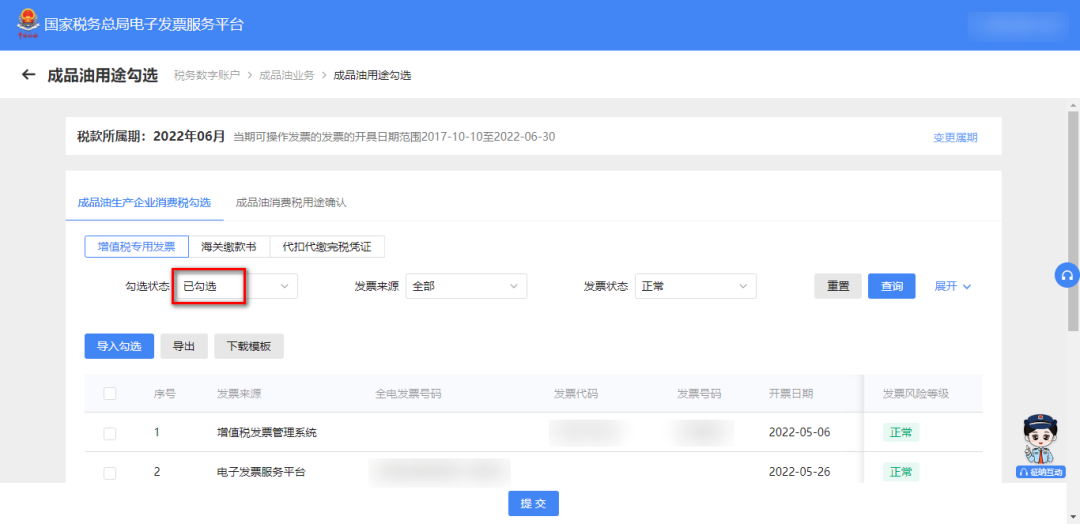The image size is (1080, 524).
Task: Click the 变更属期 link
Action: tap(955, 137)
